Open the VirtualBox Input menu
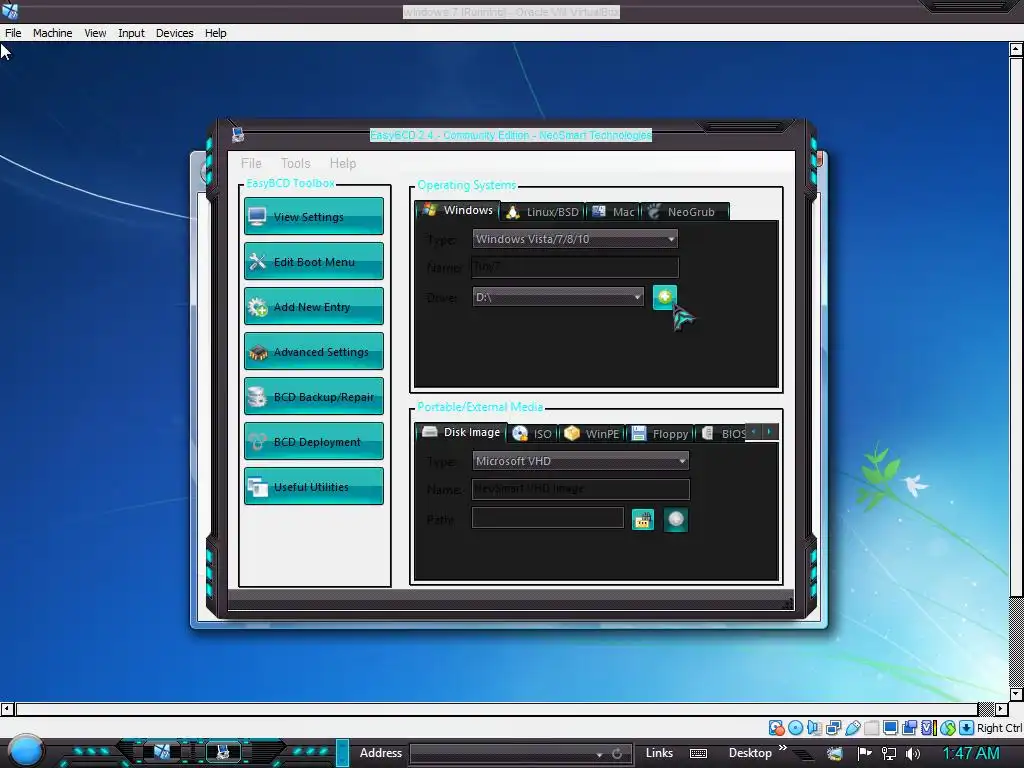 pos(131,33)
